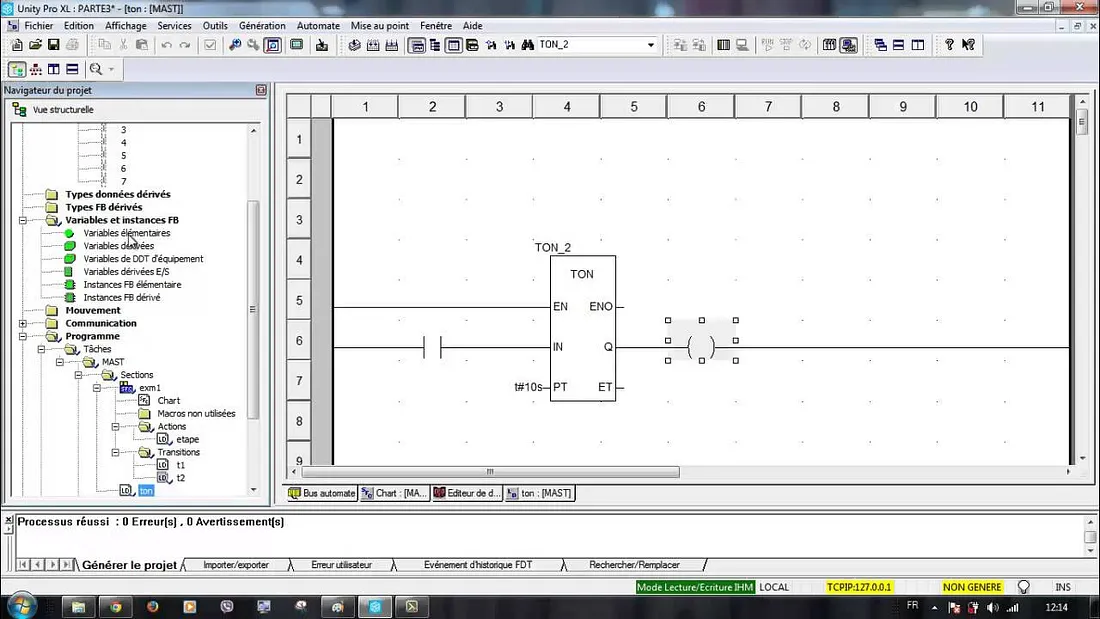
Task: Click the Zoom out magnifier icon
Action: point(253,45)
